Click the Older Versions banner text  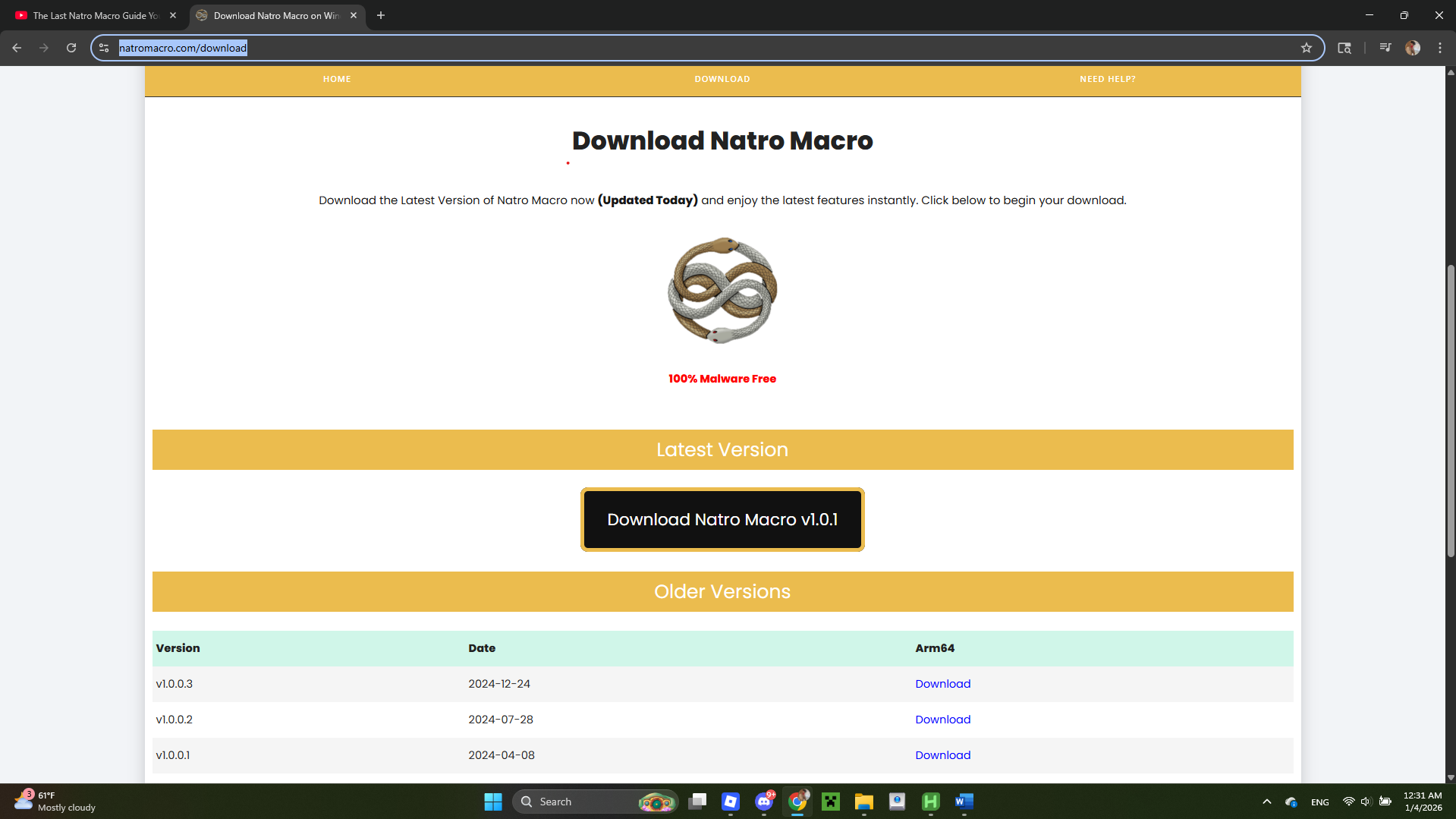point(722,591)
